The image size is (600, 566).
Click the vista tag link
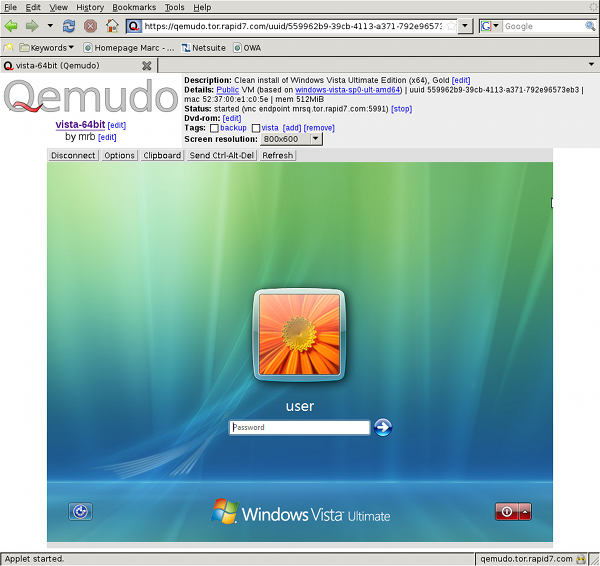click(270, 127)
